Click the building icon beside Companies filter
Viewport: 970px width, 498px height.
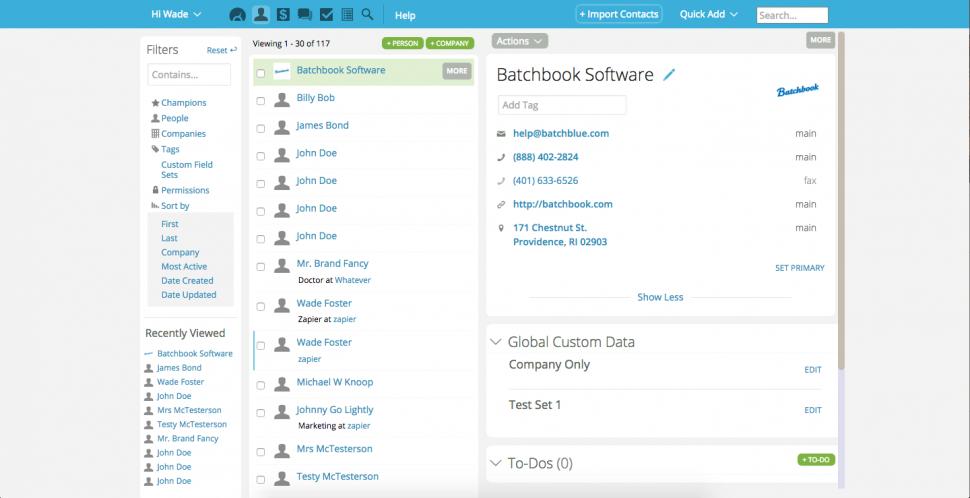pos(155,134)
